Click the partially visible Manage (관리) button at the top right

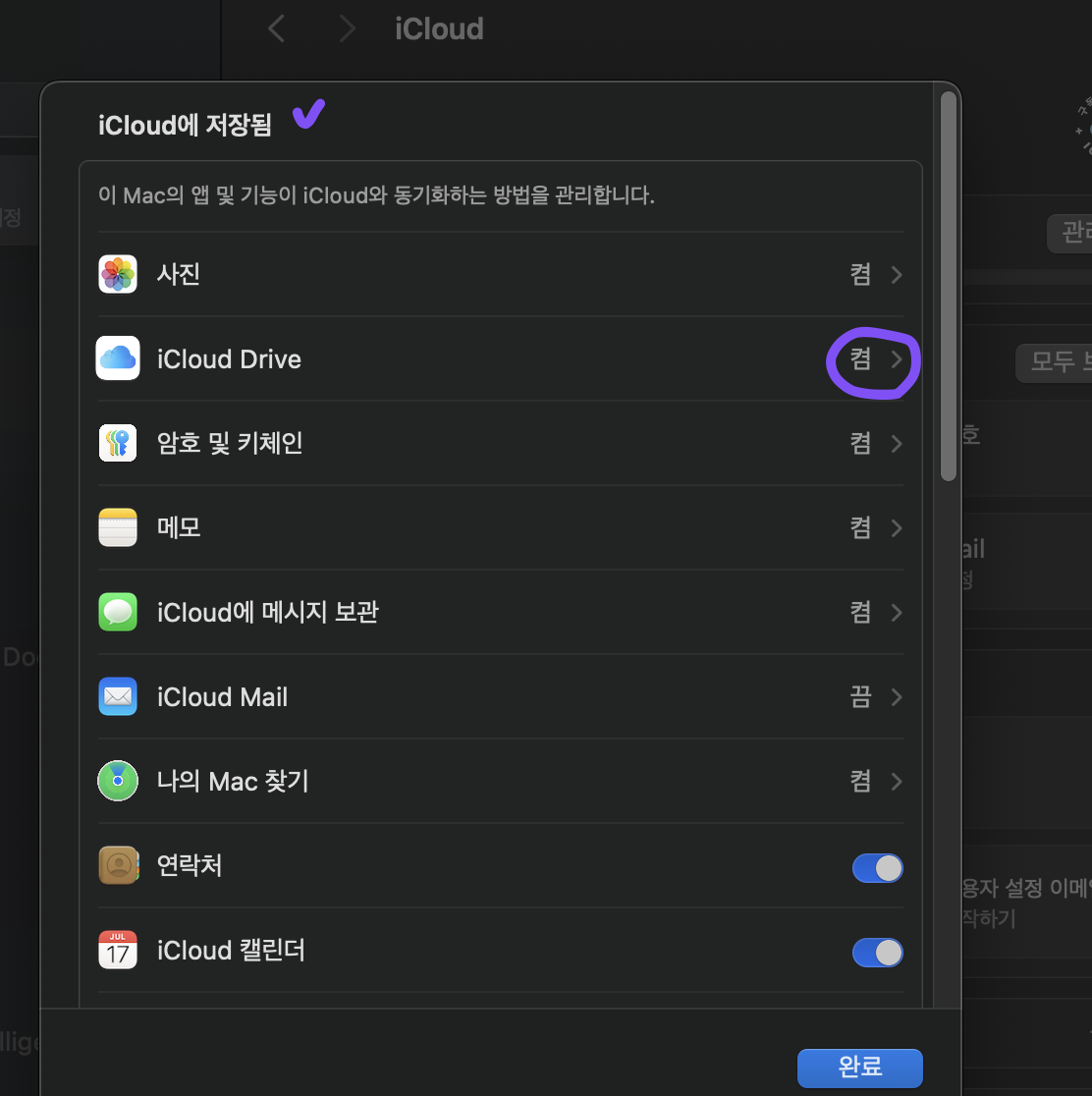(x=1069, y=232)
